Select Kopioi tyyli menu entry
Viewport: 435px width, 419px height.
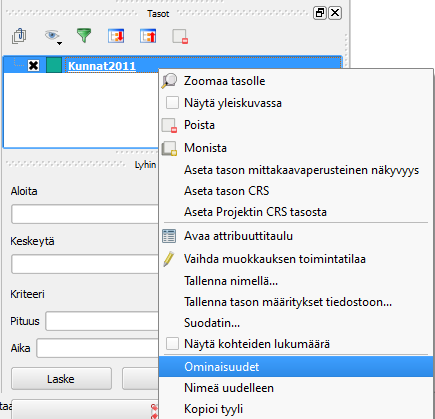(296, 409)
